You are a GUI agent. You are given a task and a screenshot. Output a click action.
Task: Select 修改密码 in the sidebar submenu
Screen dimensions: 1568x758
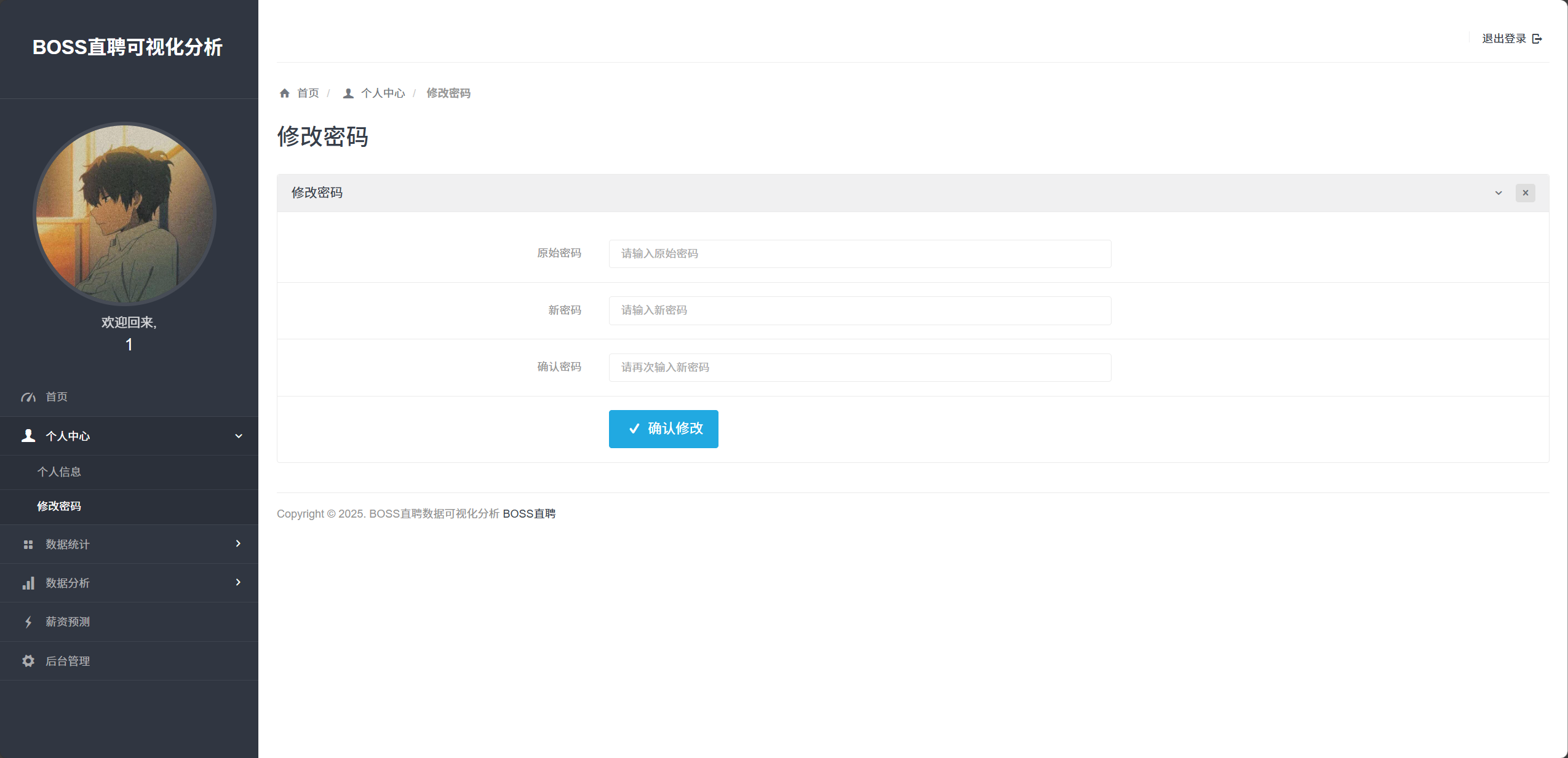pyautogui.click(x=59, y=507)
